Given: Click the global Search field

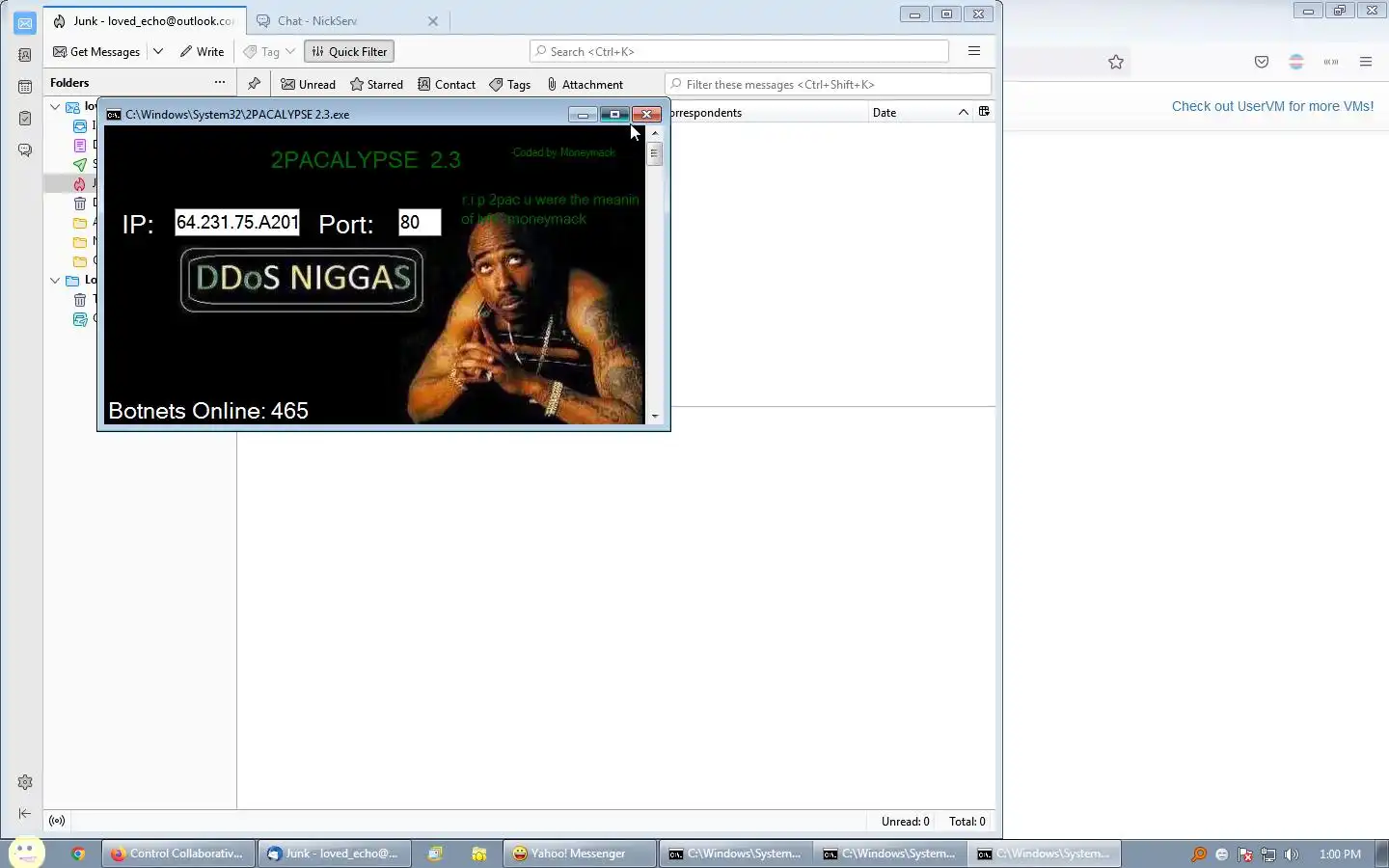Looking at the screenshot, I should (739, 52).
